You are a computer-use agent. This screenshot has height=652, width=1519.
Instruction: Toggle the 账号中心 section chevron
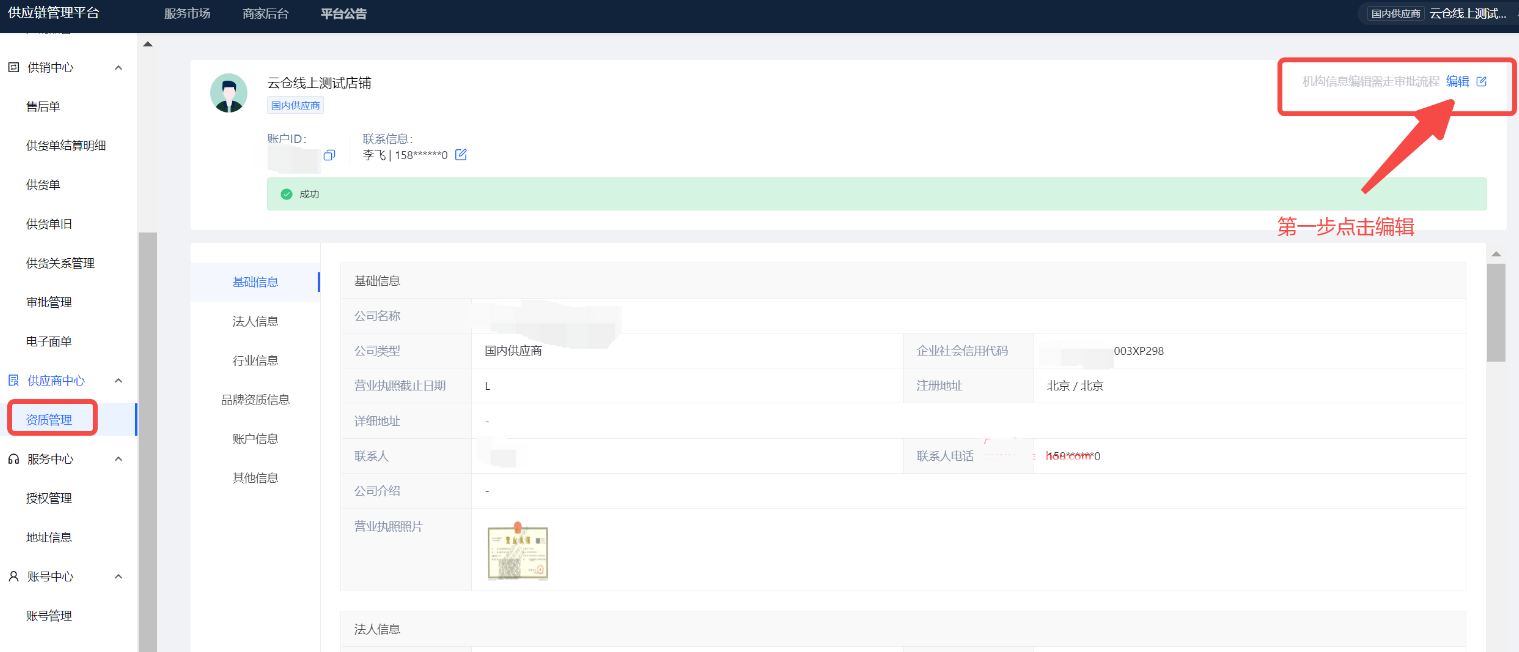click(x=118, y=577)
